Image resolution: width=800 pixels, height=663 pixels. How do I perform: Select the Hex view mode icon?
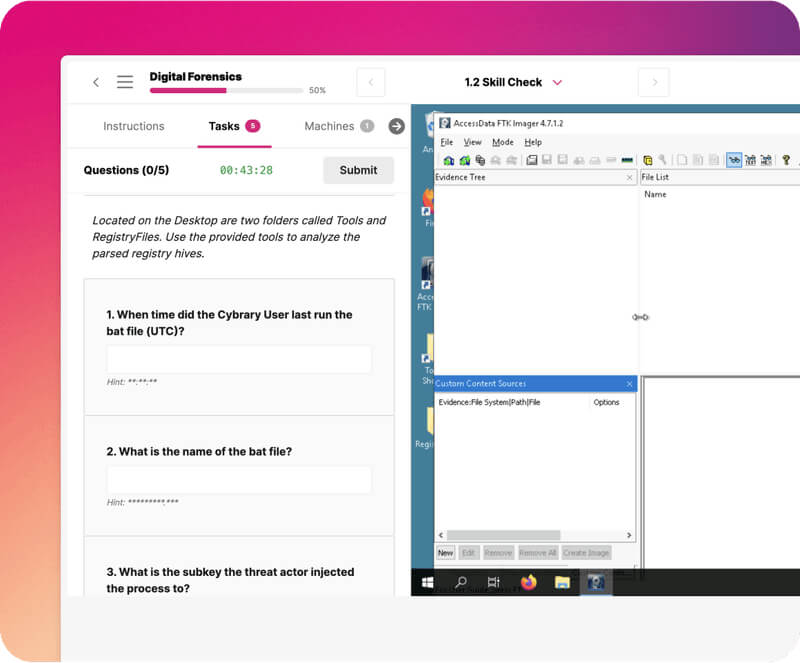click(766, 160)
